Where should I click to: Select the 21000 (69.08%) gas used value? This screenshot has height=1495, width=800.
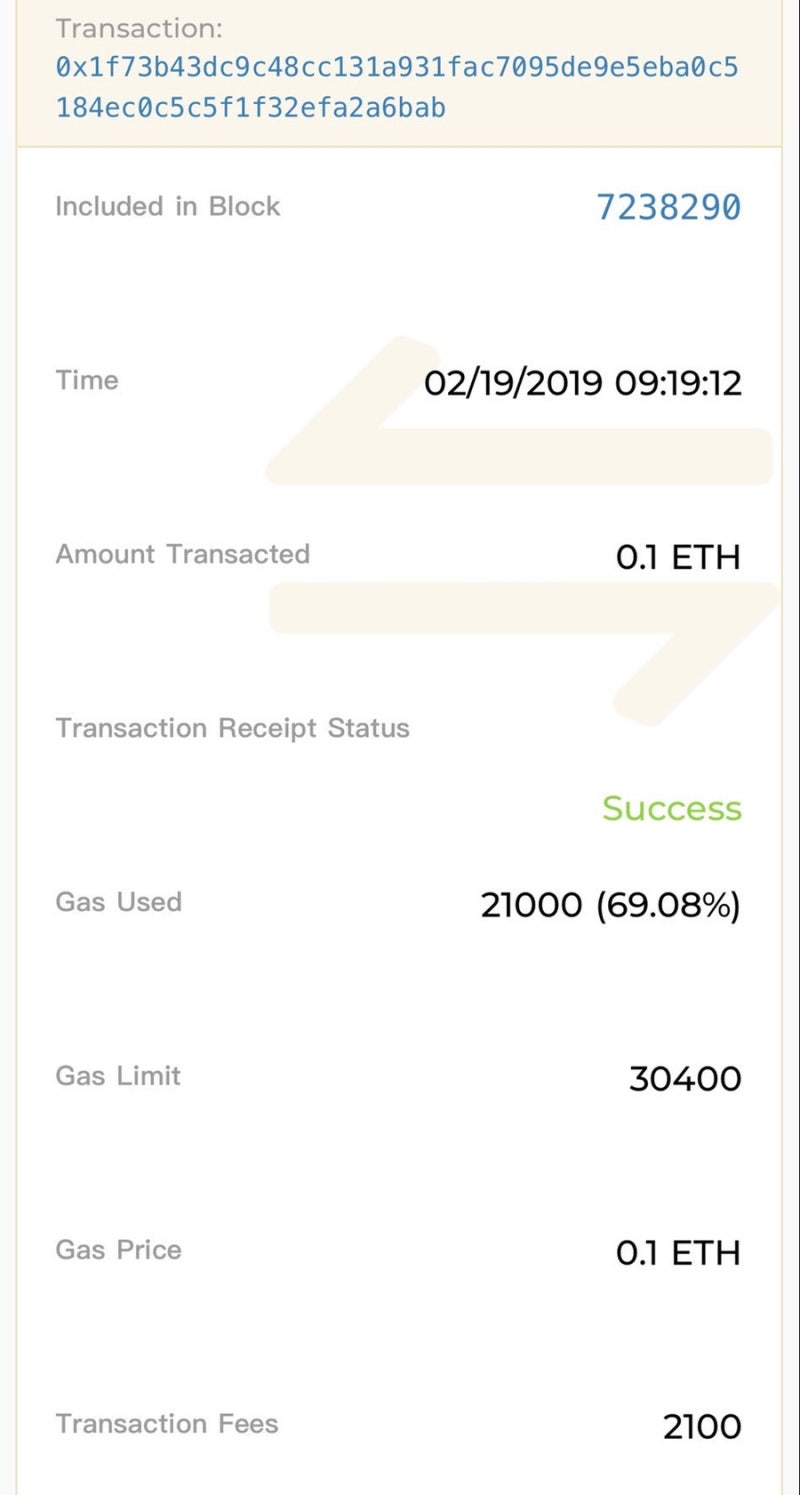tap(610, 905)
